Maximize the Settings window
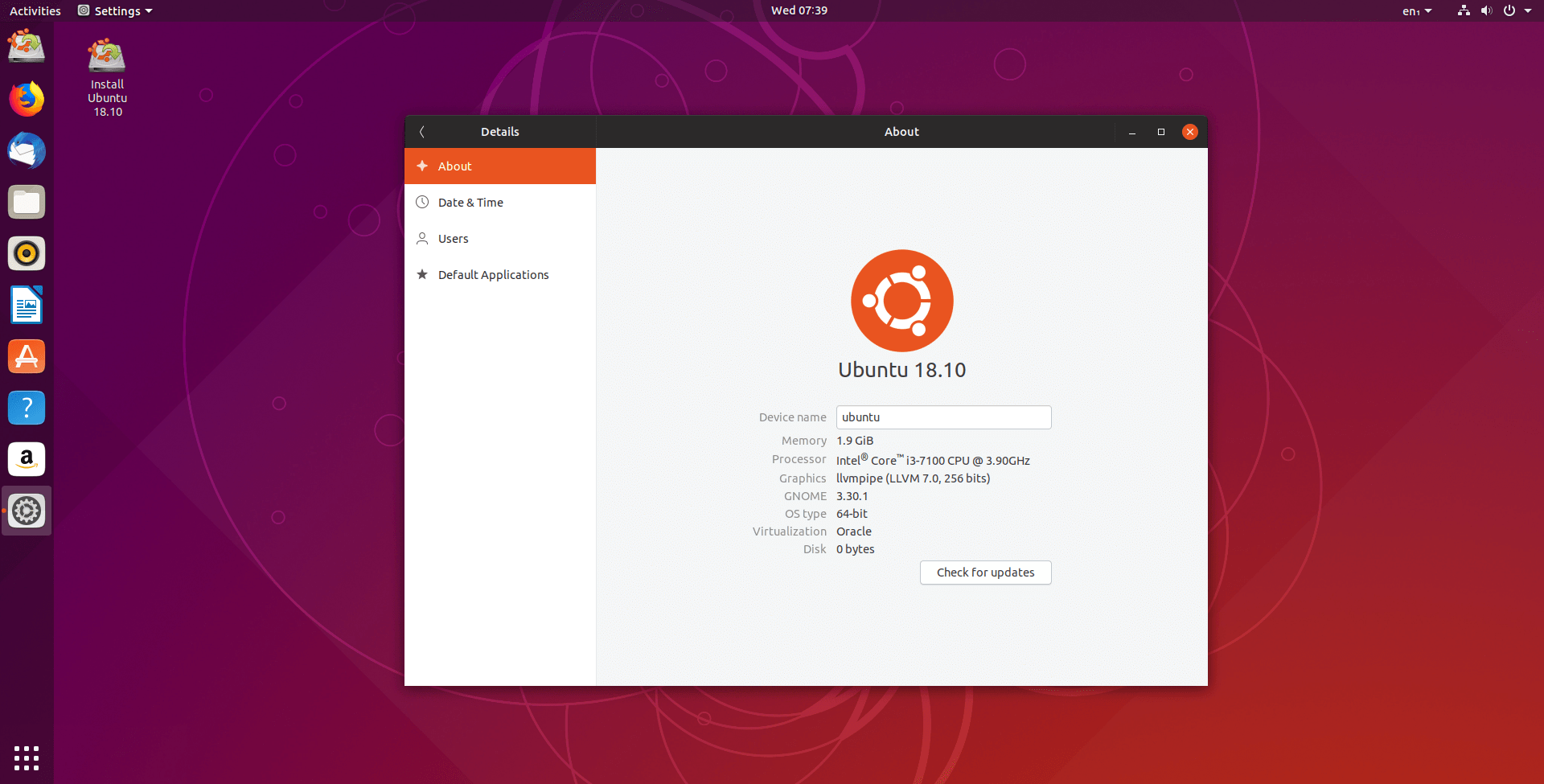Image resolution: width=1544 pixels, height=784 pixels. pos(1161,132)
